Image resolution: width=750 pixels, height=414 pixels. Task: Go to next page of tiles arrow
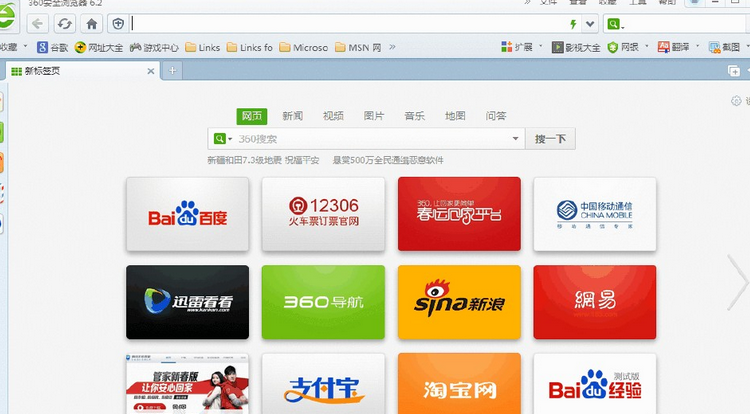coord(737,282)
